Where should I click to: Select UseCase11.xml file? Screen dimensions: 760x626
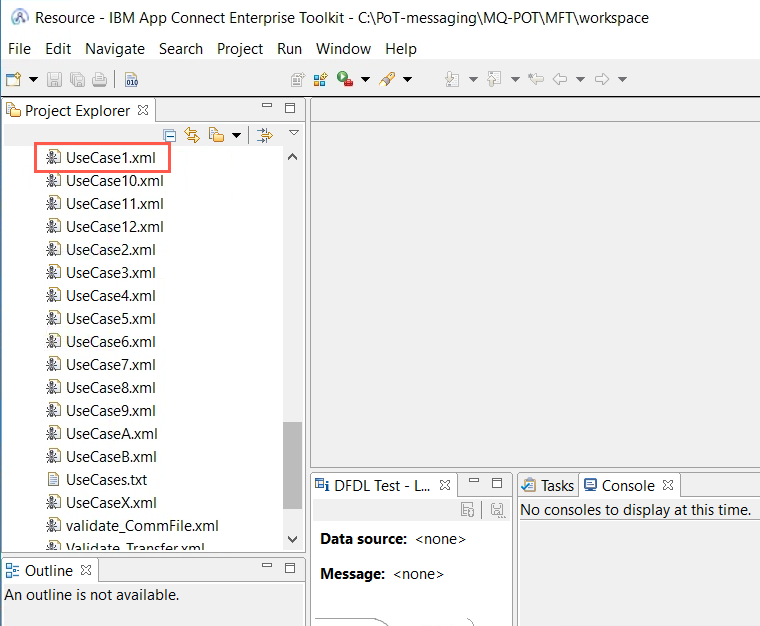click(105, 204)
